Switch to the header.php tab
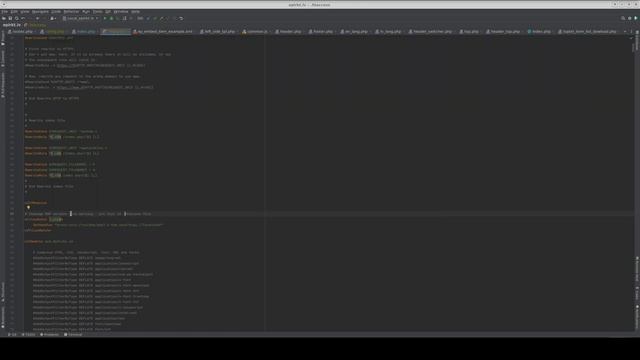This screenshot has width=640, height=360. 289,31
